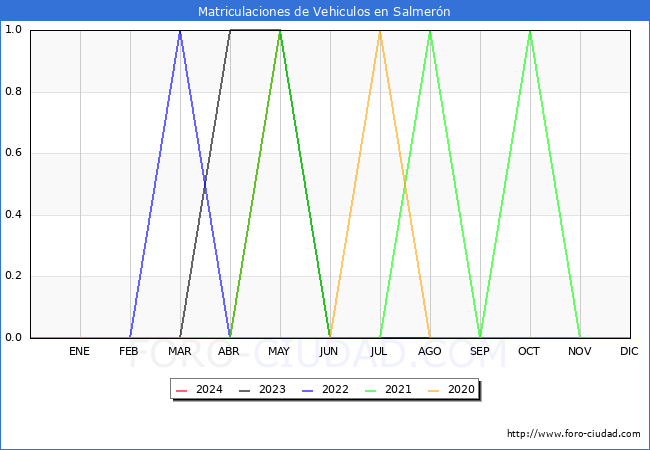Click the AGO month axis label

[x=429, y=351]
